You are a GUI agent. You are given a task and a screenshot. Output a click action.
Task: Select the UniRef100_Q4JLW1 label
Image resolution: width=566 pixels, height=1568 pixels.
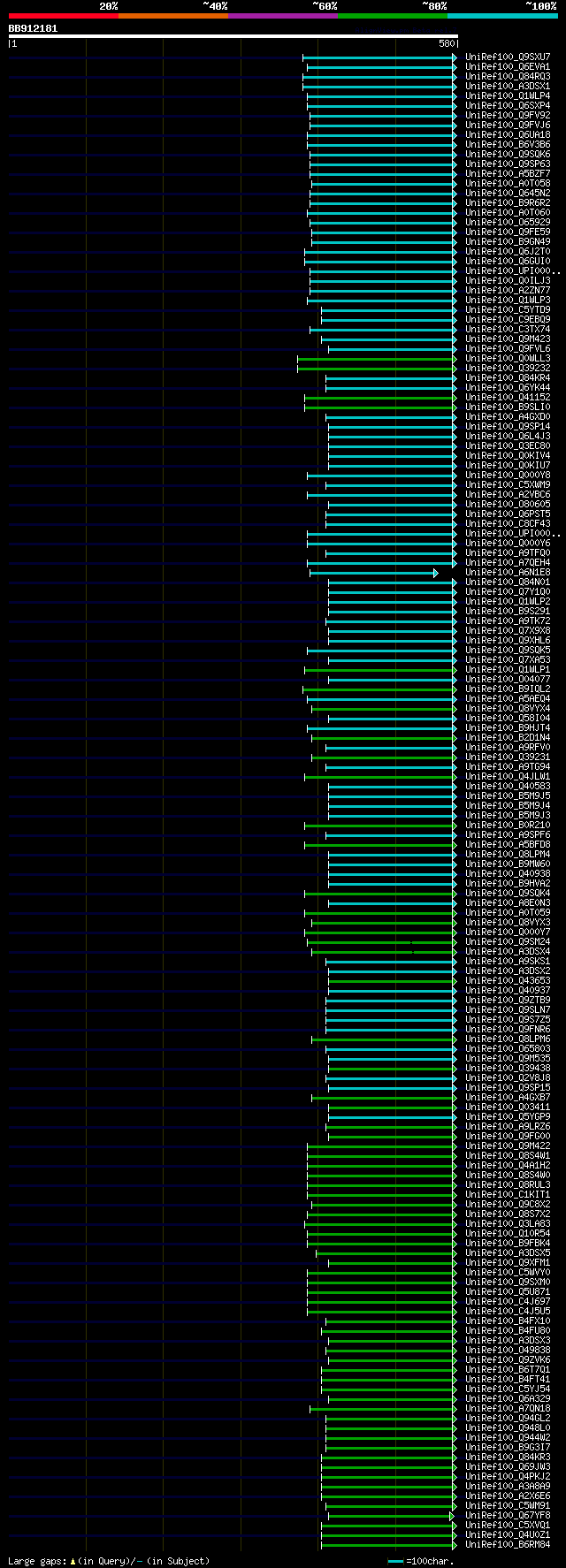coord(508,776)
